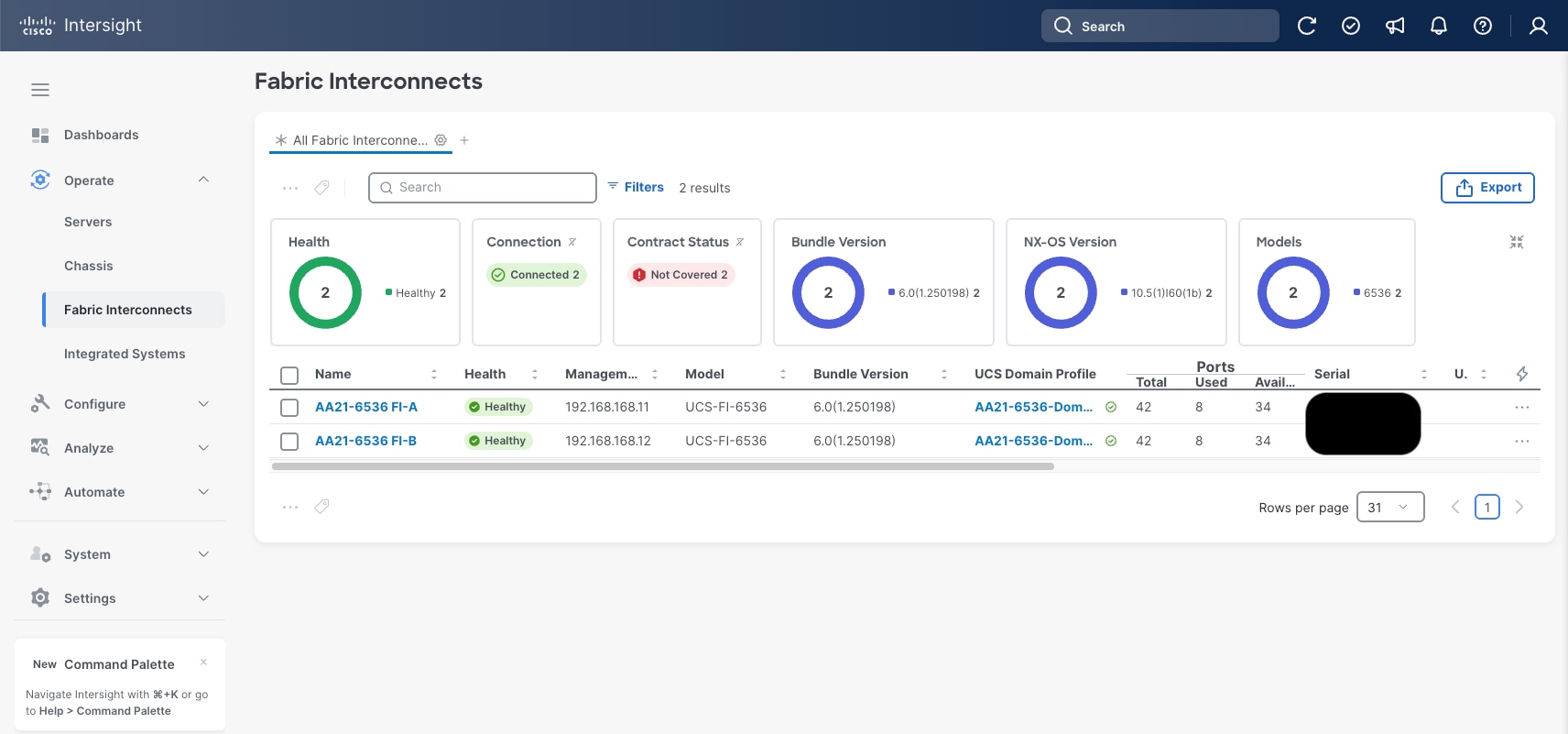1568x734 pixels.
Task: Collapse the summary widgets panel icon
Action: click(x=1516, y=242)
